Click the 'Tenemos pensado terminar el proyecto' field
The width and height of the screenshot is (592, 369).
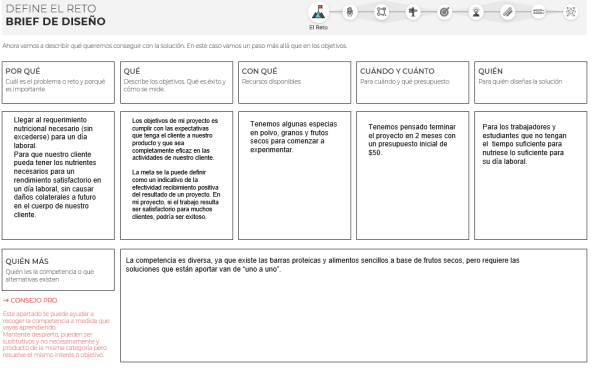tap(413, 175)
